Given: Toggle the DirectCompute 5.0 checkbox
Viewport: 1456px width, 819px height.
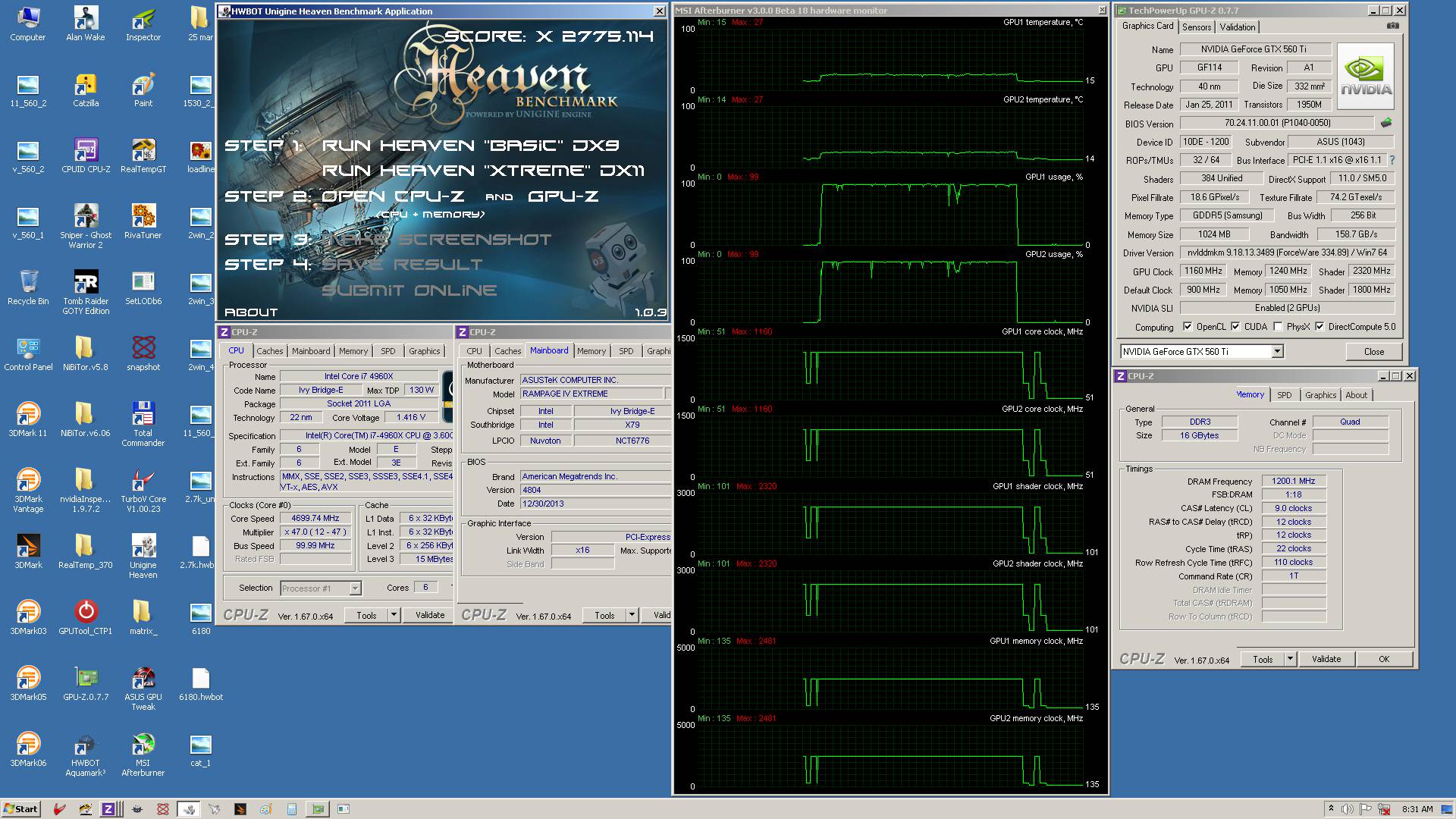Looking at the screenshot, I should pos(1319,327).
